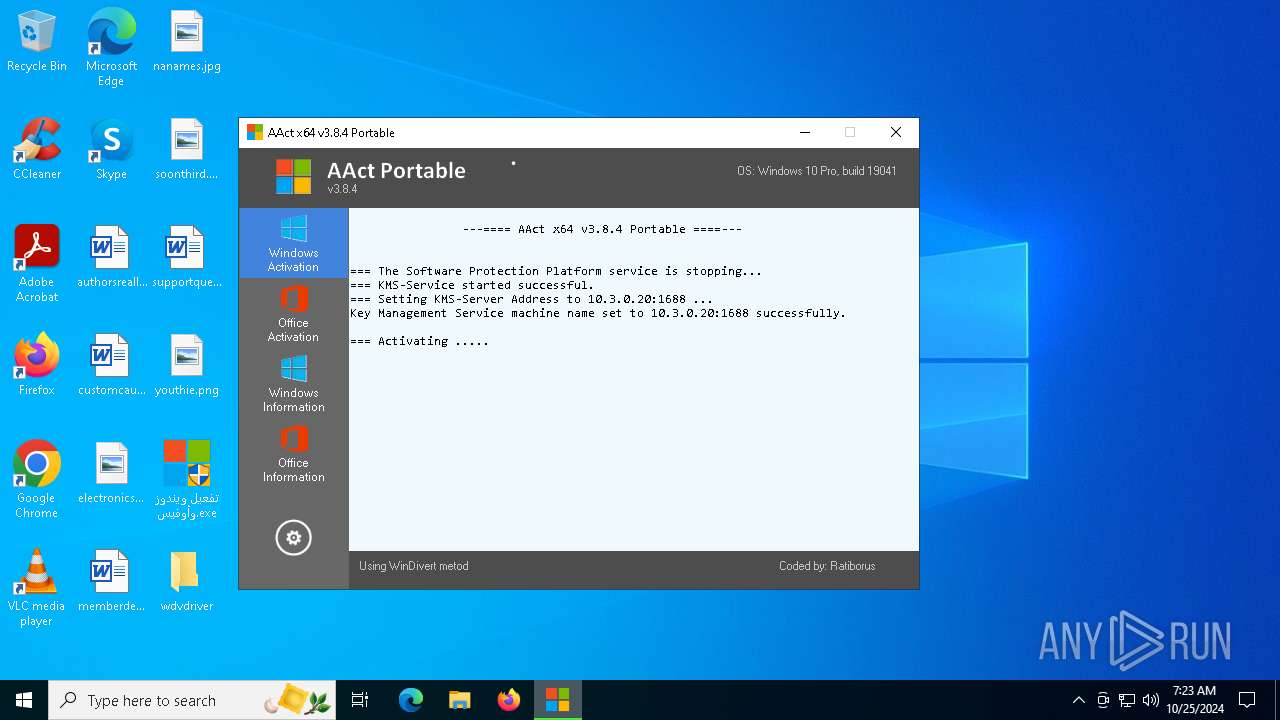Launch VLC media player desktop shortcut
1280x720 pixels.
point(37,588)
